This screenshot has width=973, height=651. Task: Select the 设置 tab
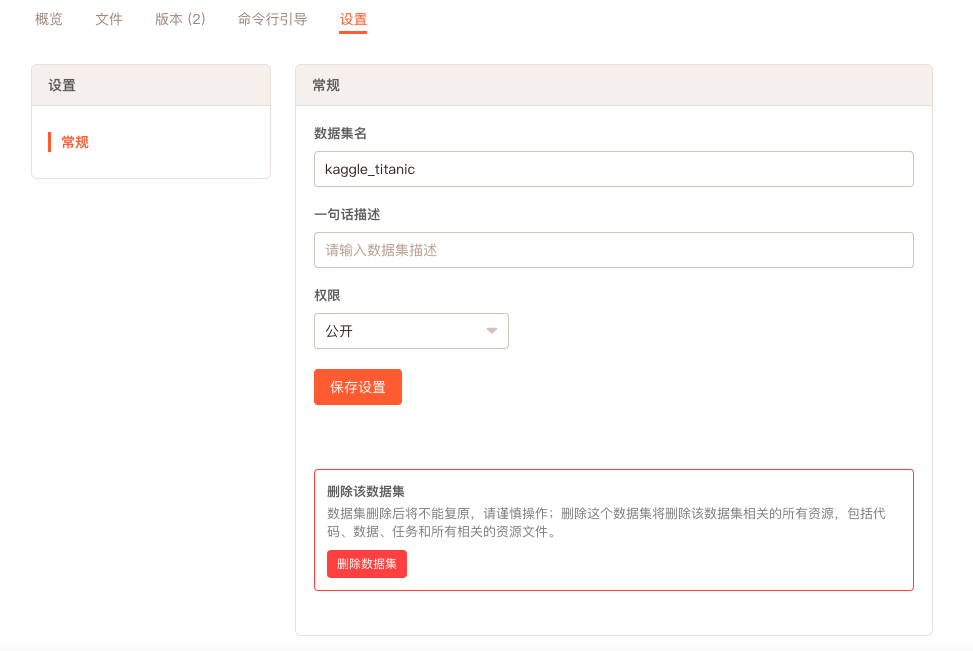pos(353,19)
